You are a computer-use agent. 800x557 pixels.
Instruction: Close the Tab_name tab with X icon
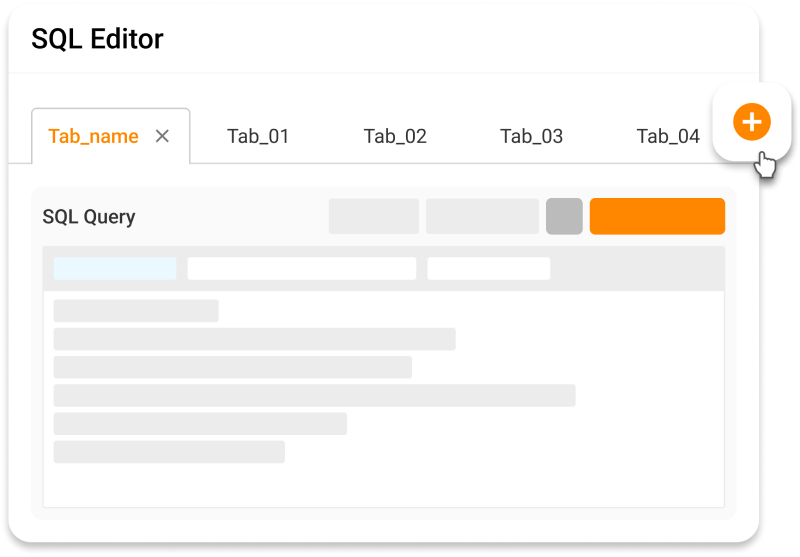click(162, 136)
